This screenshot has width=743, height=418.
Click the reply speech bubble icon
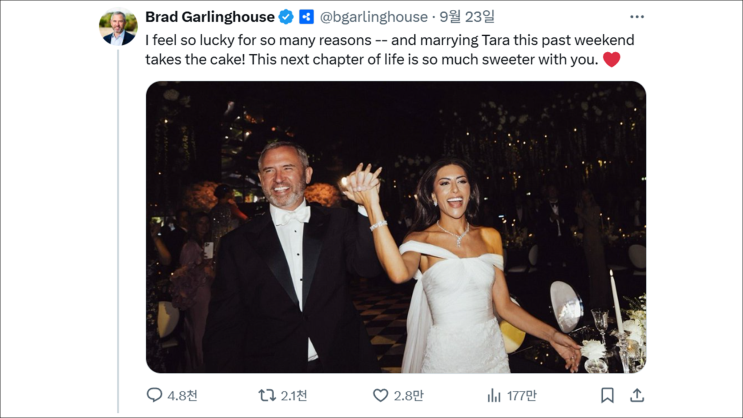[x=154, y=395]
